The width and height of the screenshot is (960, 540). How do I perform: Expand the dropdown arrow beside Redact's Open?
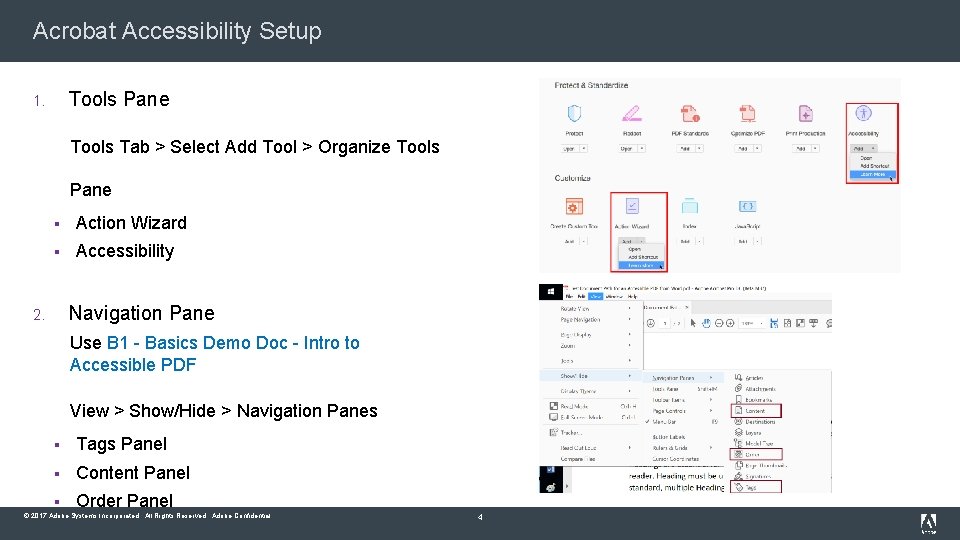[642, 149]
